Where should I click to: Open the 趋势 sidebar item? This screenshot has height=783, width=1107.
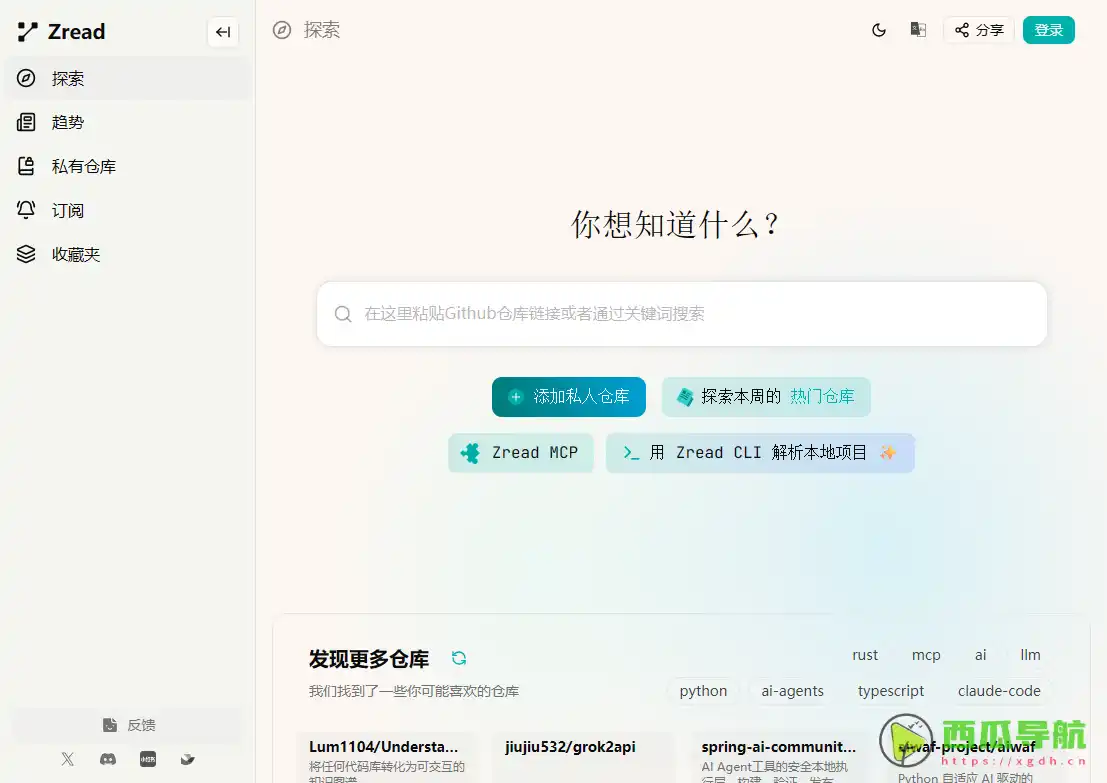click(x=128, y=122)
